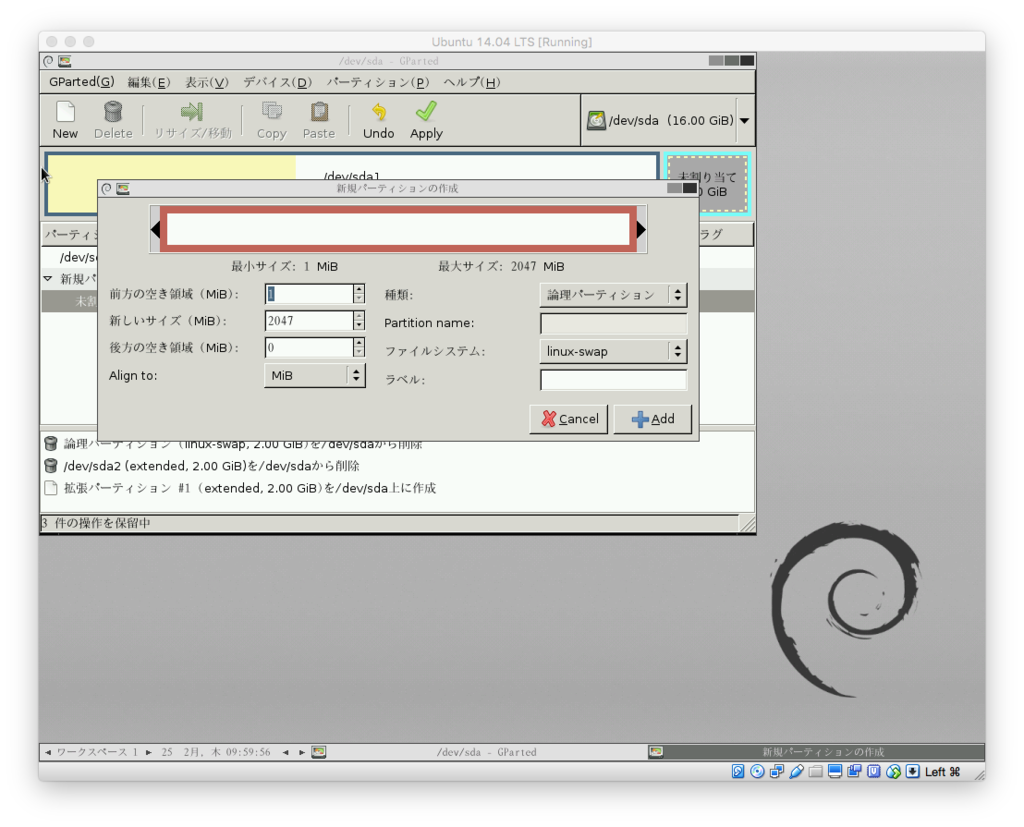
Task: Click the /dev/sda2 (extended, 2.00 GiB) delete operation
Action: pyautogui.click(x=212, y=466)
